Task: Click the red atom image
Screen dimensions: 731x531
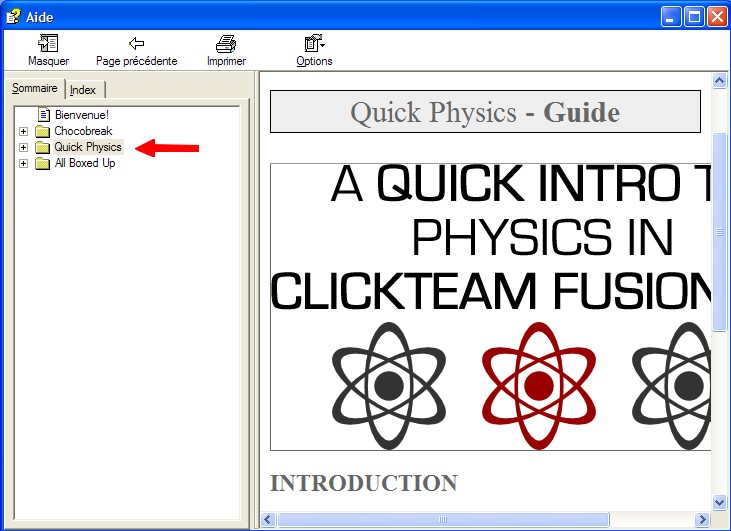Action: point(538,386)
